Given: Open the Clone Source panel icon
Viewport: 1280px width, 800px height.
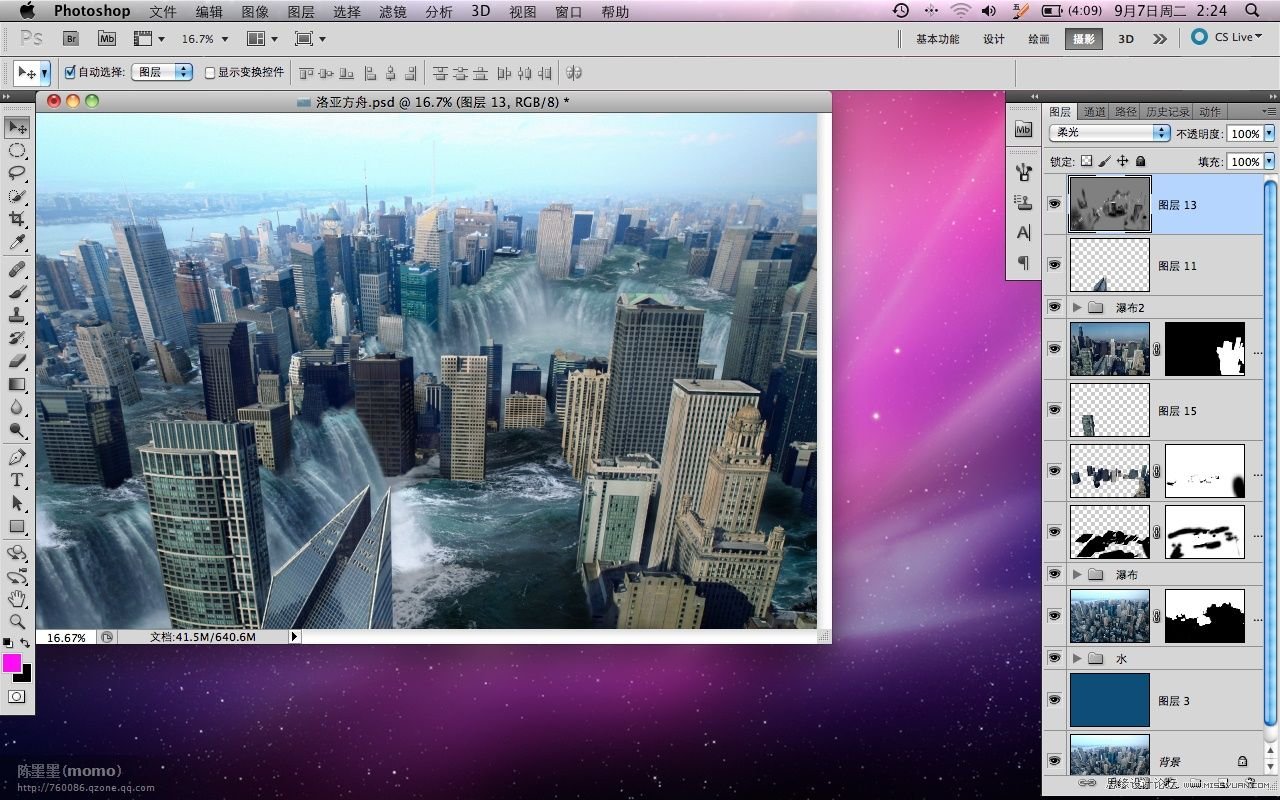Looking at the screenshot, I should point(1023,201).
